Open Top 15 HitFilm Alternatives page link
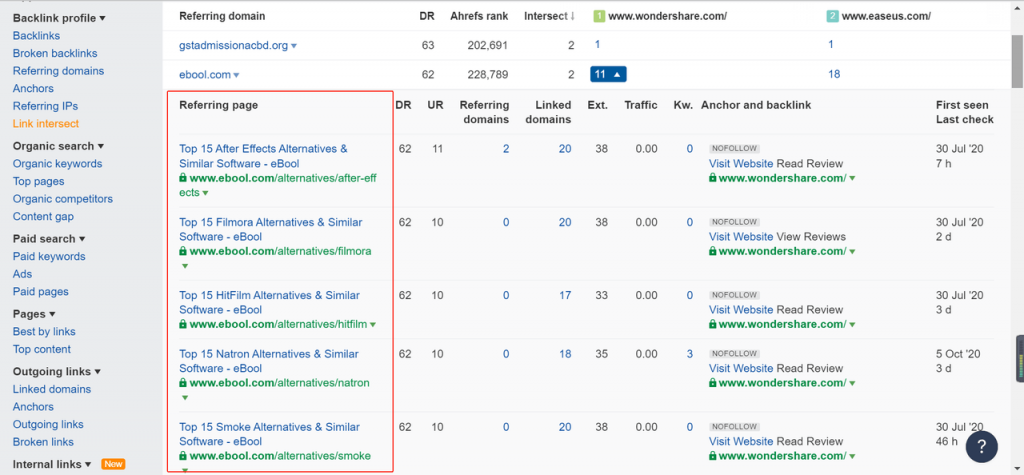Image resolution: width=1024 pixels, height=475 pixels. (x=270, y=303)
